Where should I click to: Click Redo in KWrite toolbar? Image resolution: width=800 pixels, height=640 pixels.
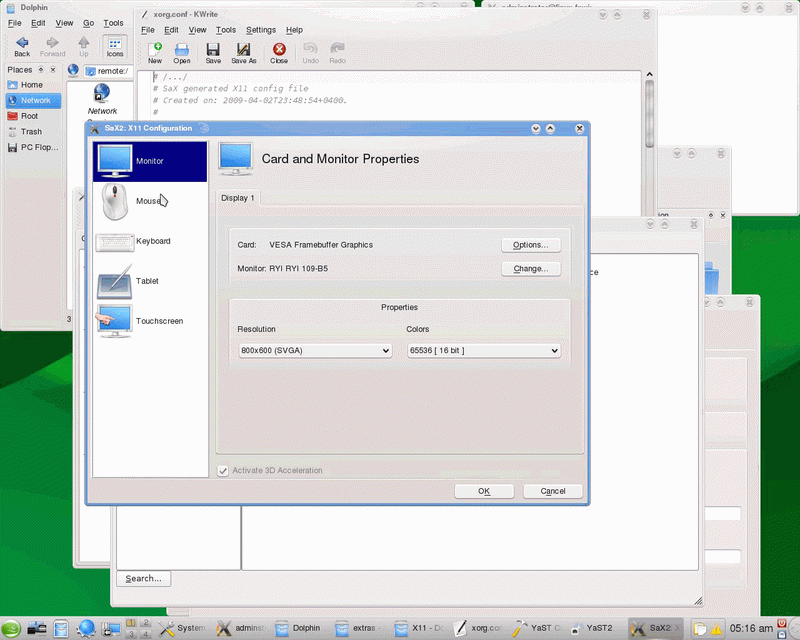337,53
